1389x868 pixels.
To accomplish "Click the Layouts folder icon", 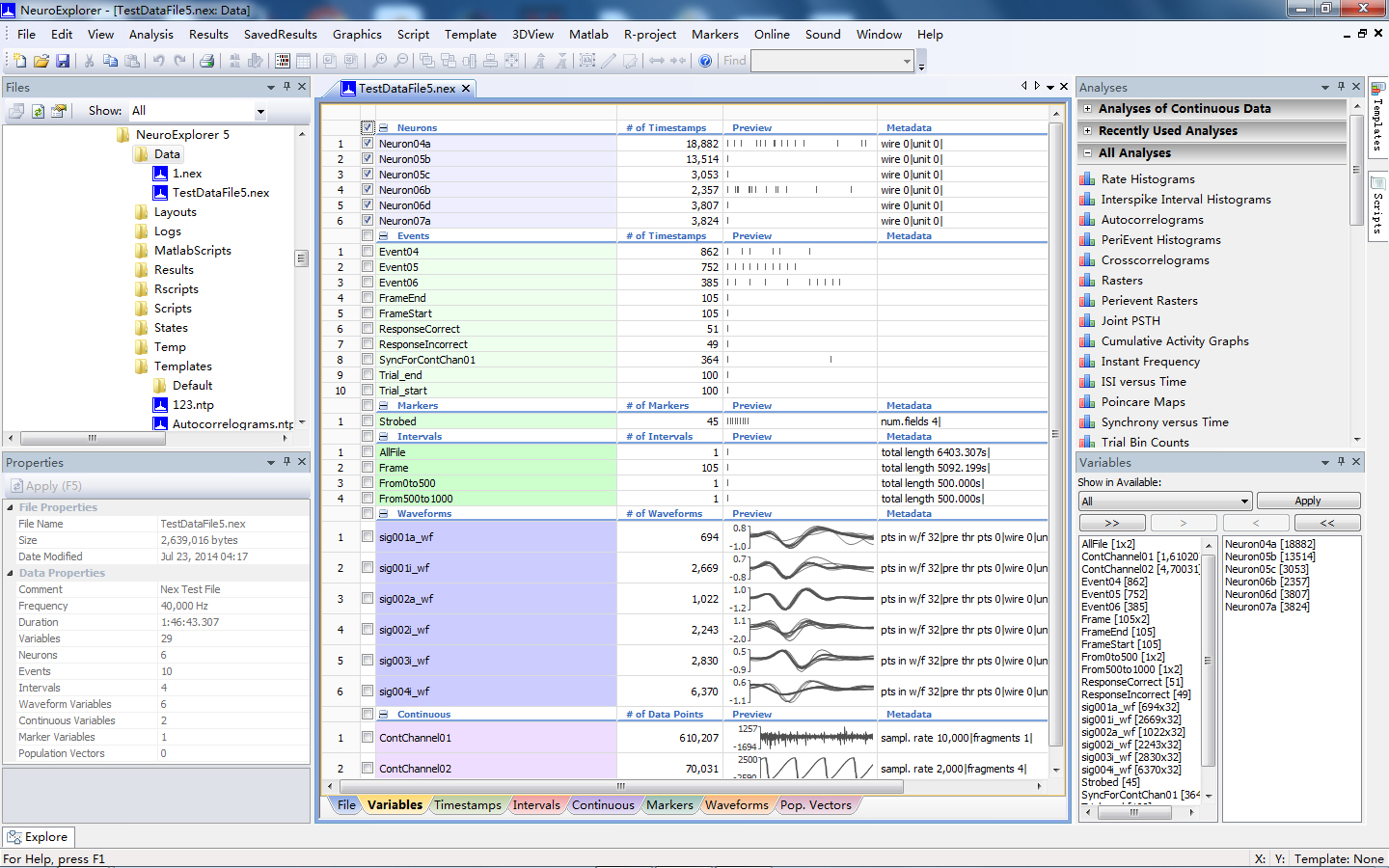I will click(142, 212).
